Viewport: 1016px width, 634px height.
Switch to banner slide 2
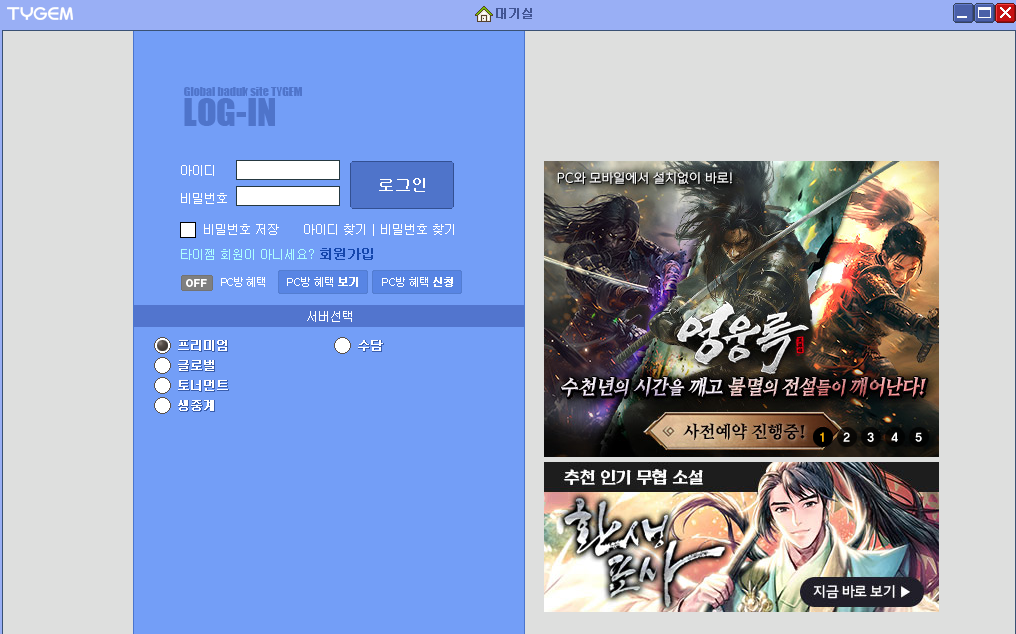[846, 437]
